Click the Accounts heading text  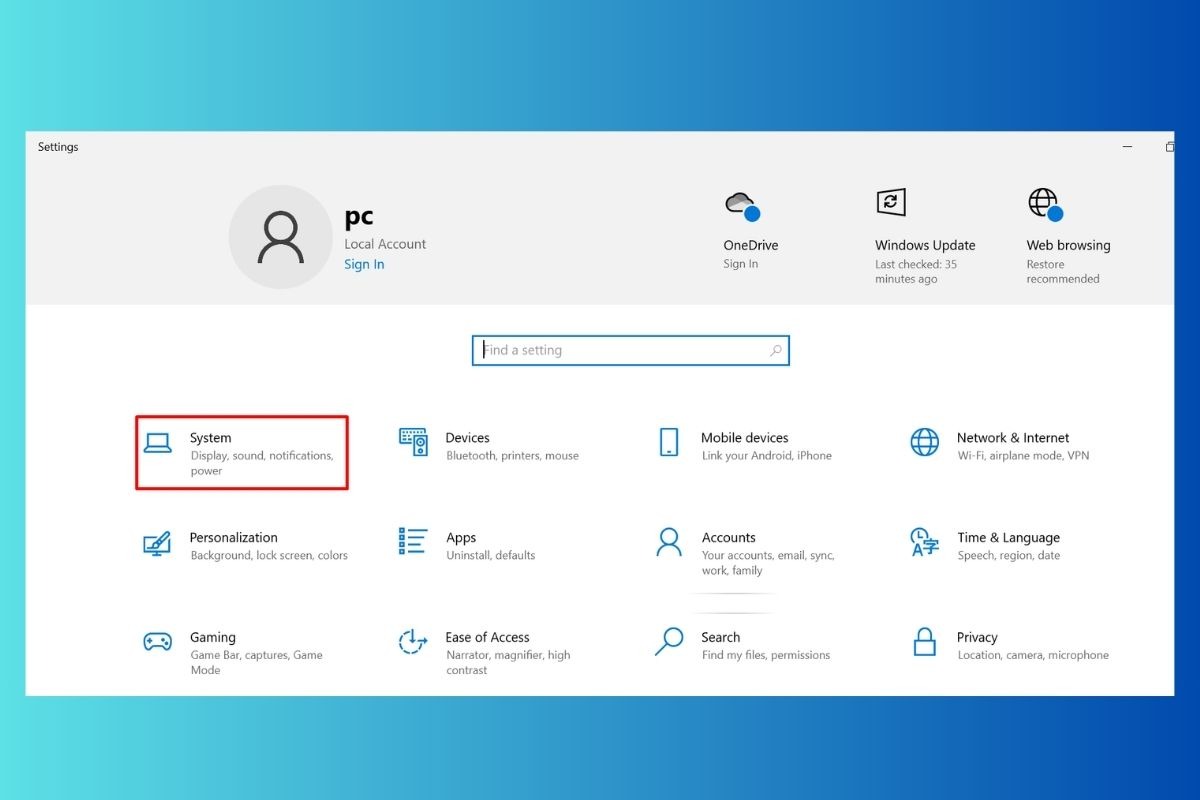[x=729, y=537]
